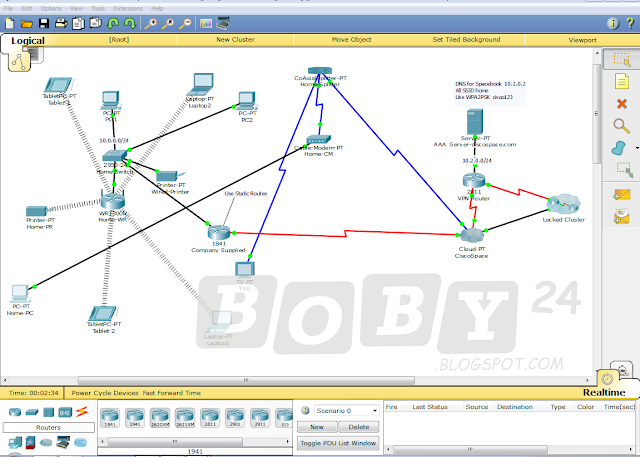Redo action with green arrow
This screenshot has width=640, height=457.
pos(130,24)
